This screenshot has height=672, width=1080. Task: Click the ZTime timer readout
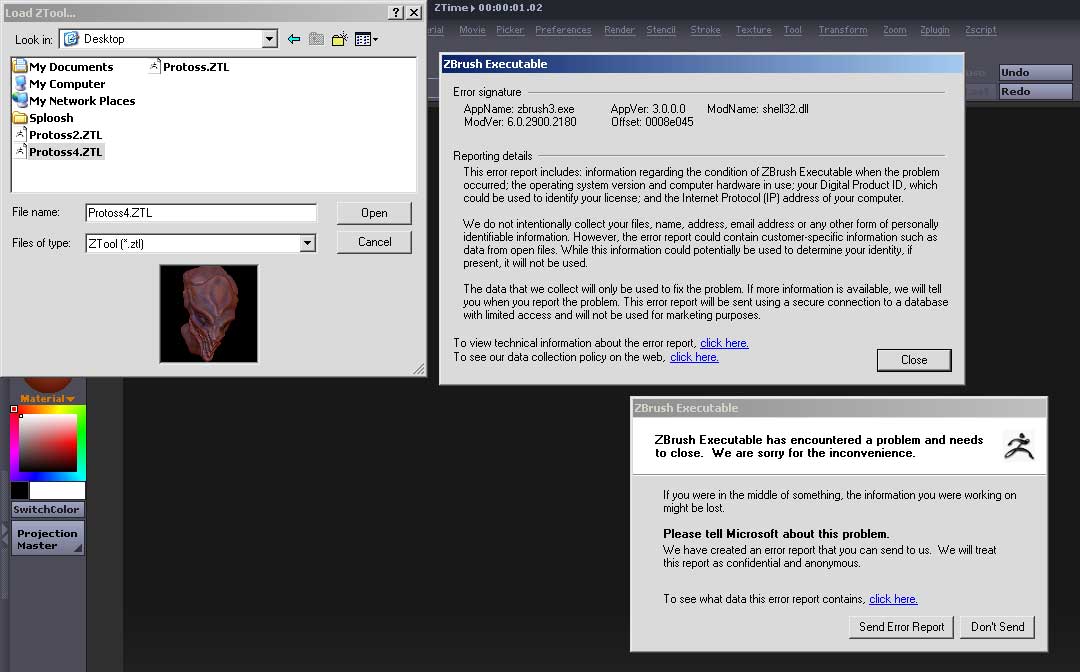(488, 8)
